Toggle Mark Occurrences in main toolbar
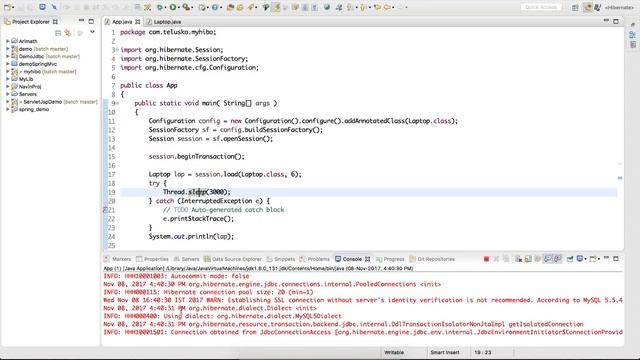The image size is (640, 360). [x=276, y=7]
